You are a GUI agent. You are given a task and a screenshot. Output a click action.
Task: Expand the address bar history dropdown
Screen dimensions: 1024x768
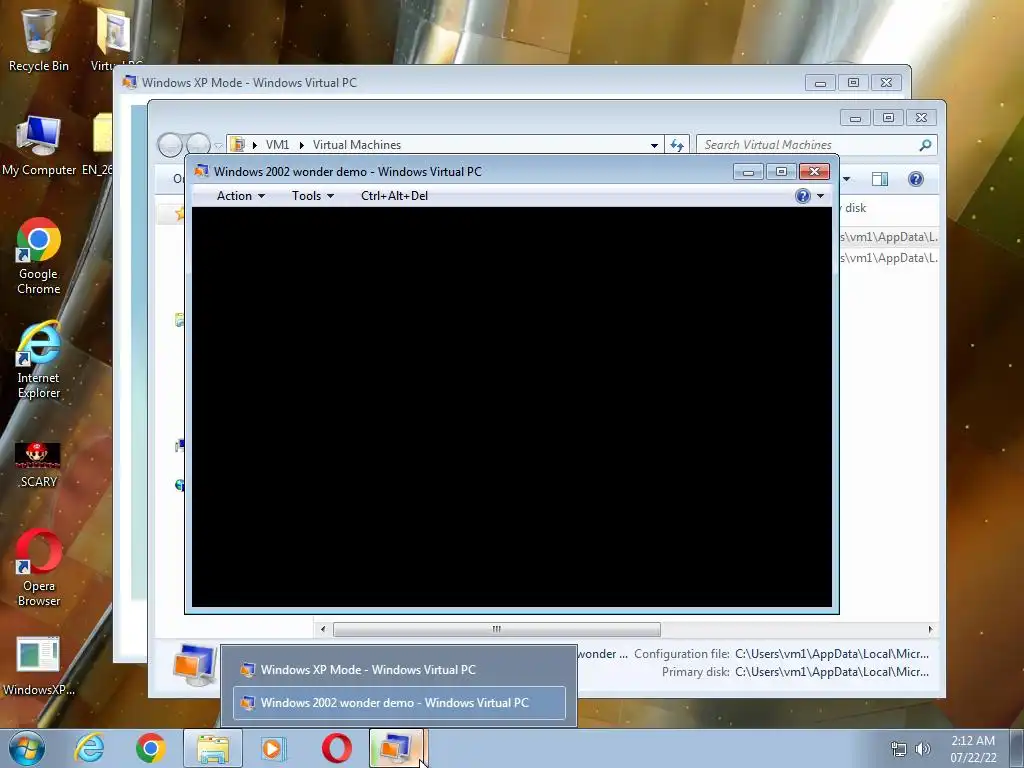pos(654,145)
